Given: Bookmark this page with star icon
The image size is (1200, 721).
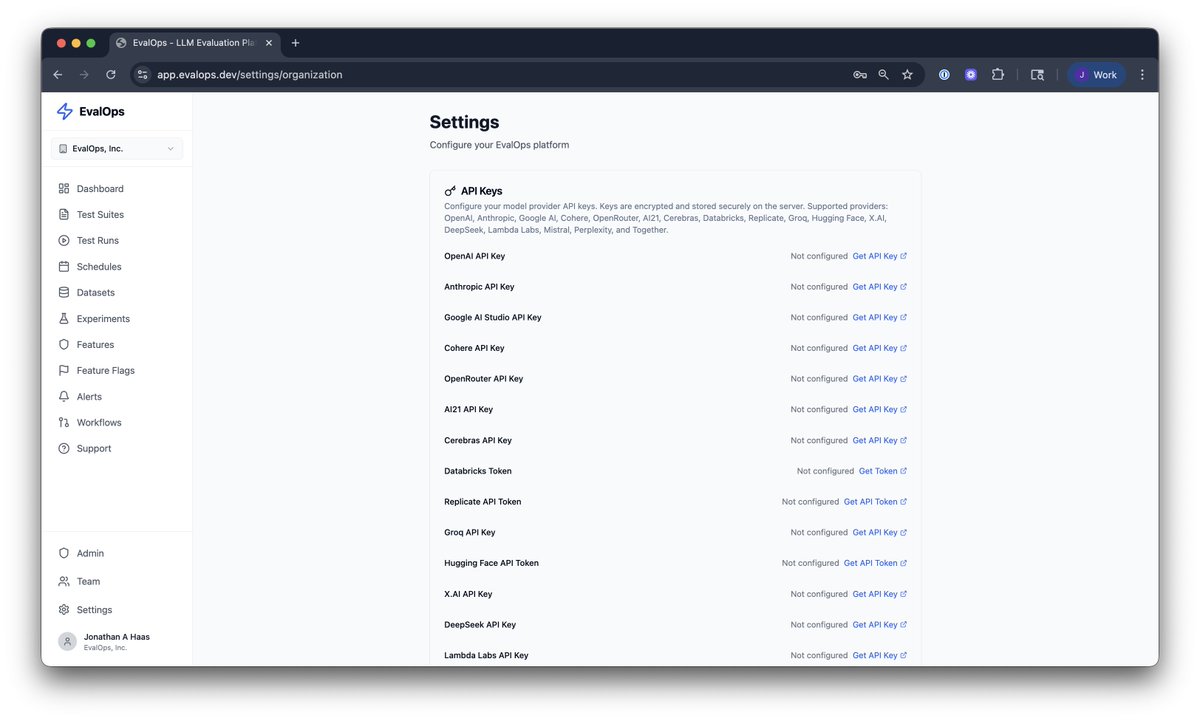Looking at the screenshot, I should 908,75.
